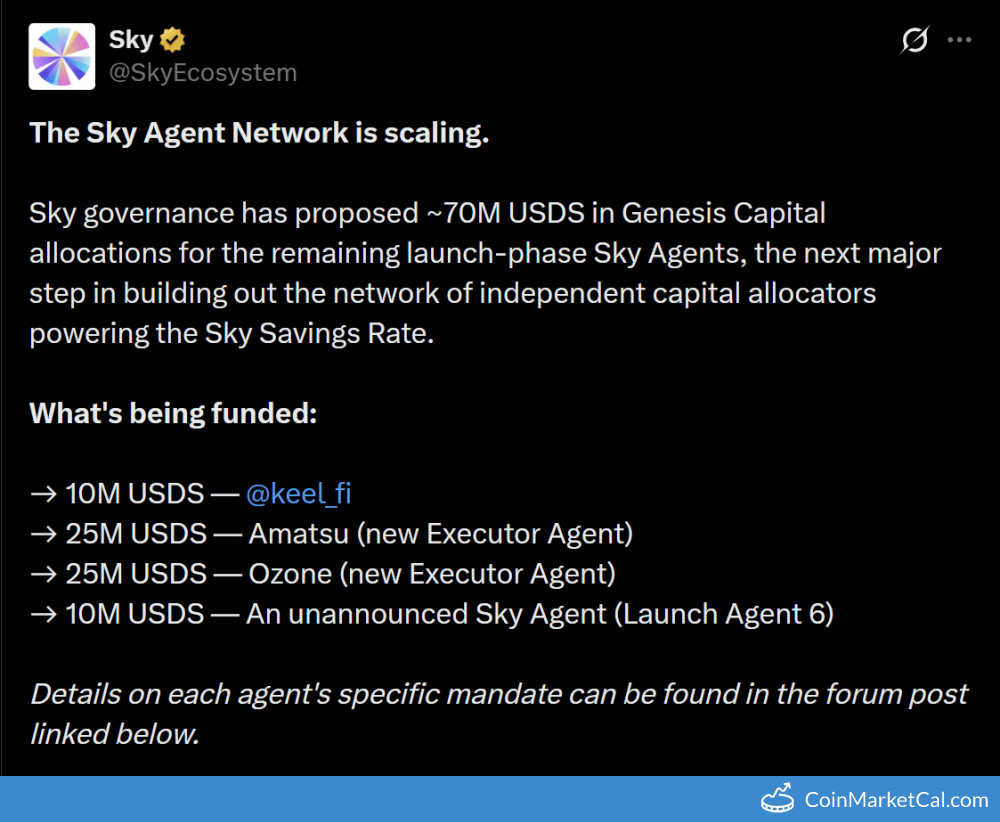The image size is (1000, 822).
Task: Click the headline "The Sky Agent Network is scaling."
Action: point(259,132)
